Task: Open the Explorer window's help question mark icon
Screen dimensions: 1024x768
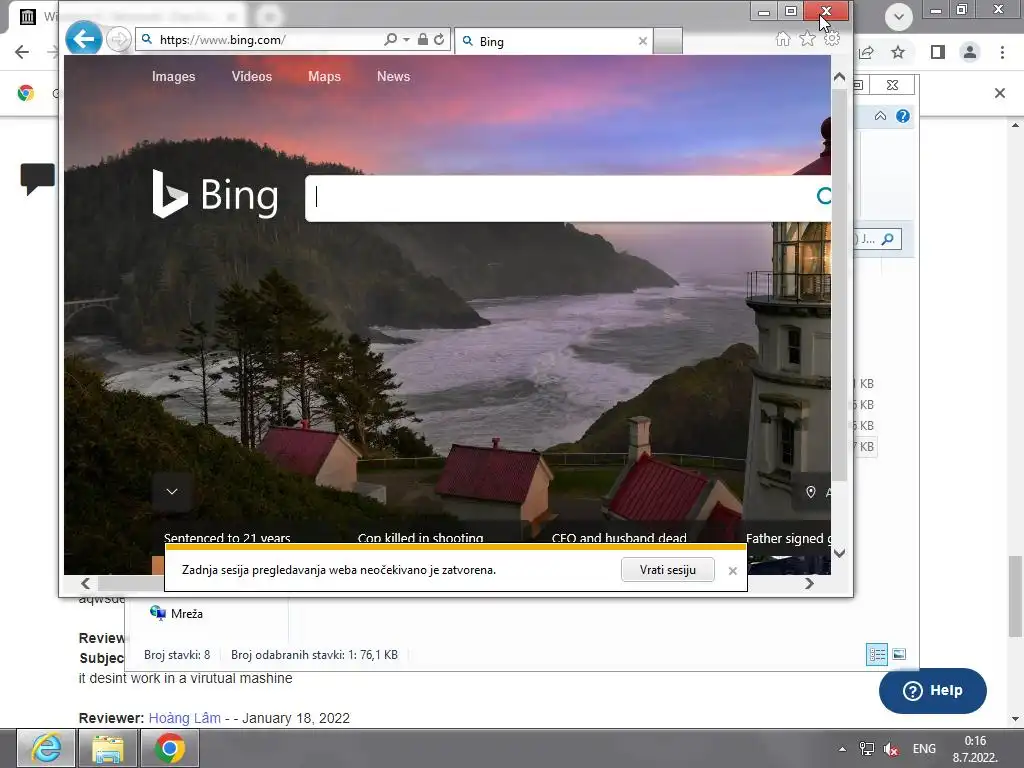Action: coord(903,116)
